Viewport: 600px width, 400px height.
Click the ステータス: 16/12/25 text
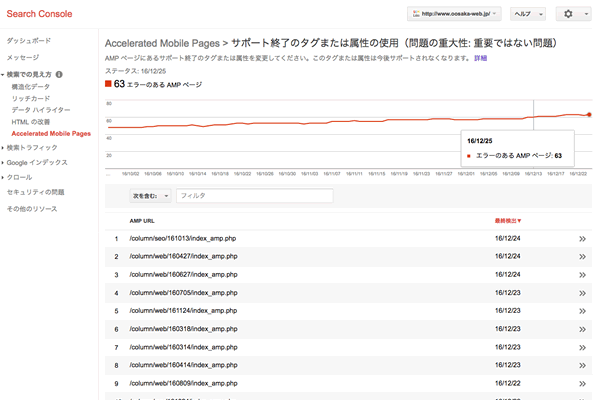tap(135, 71)
